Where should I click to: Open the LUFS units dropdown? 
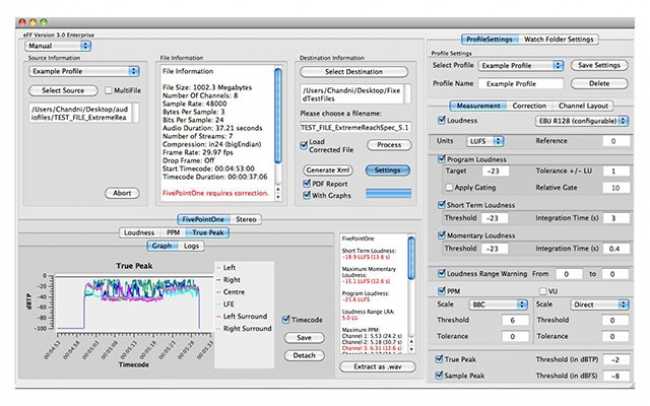[x=485, y=141]
